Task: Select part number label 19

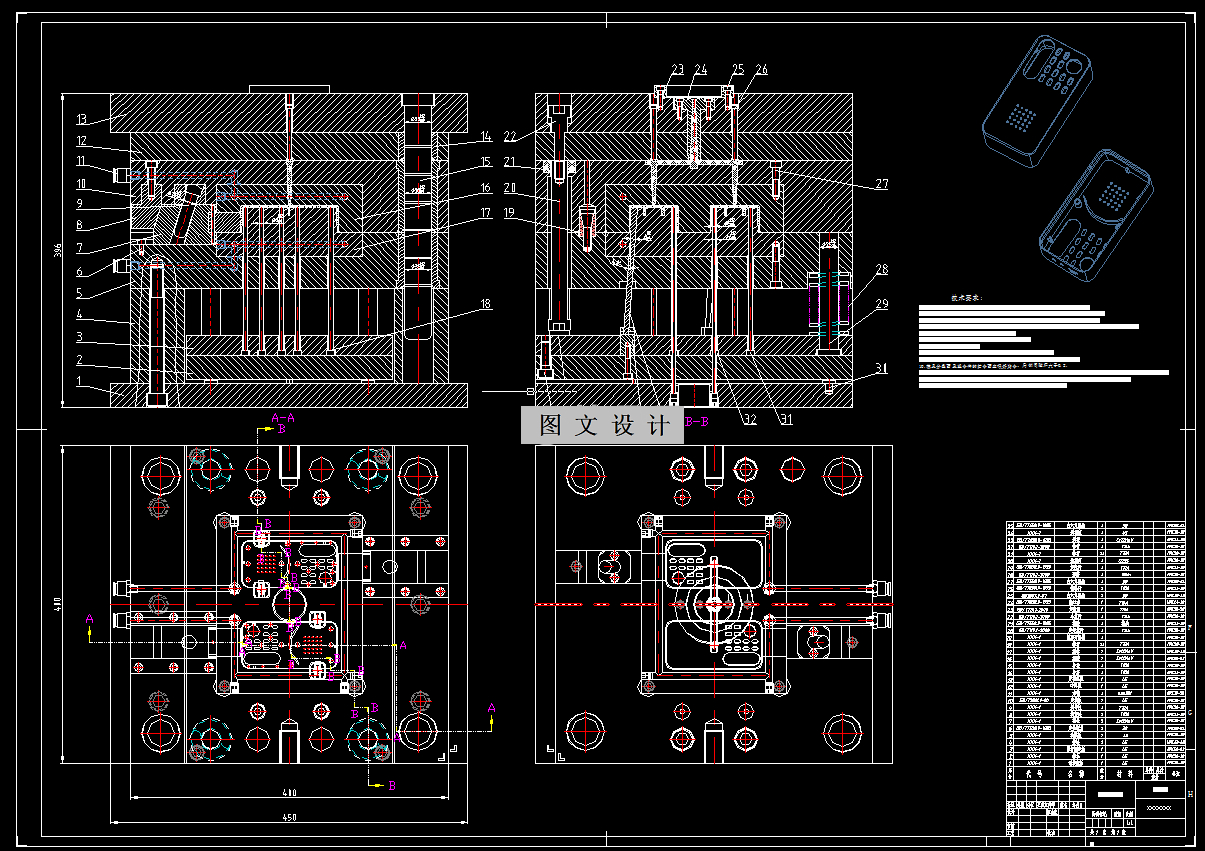Action: (x=509, y=212)
